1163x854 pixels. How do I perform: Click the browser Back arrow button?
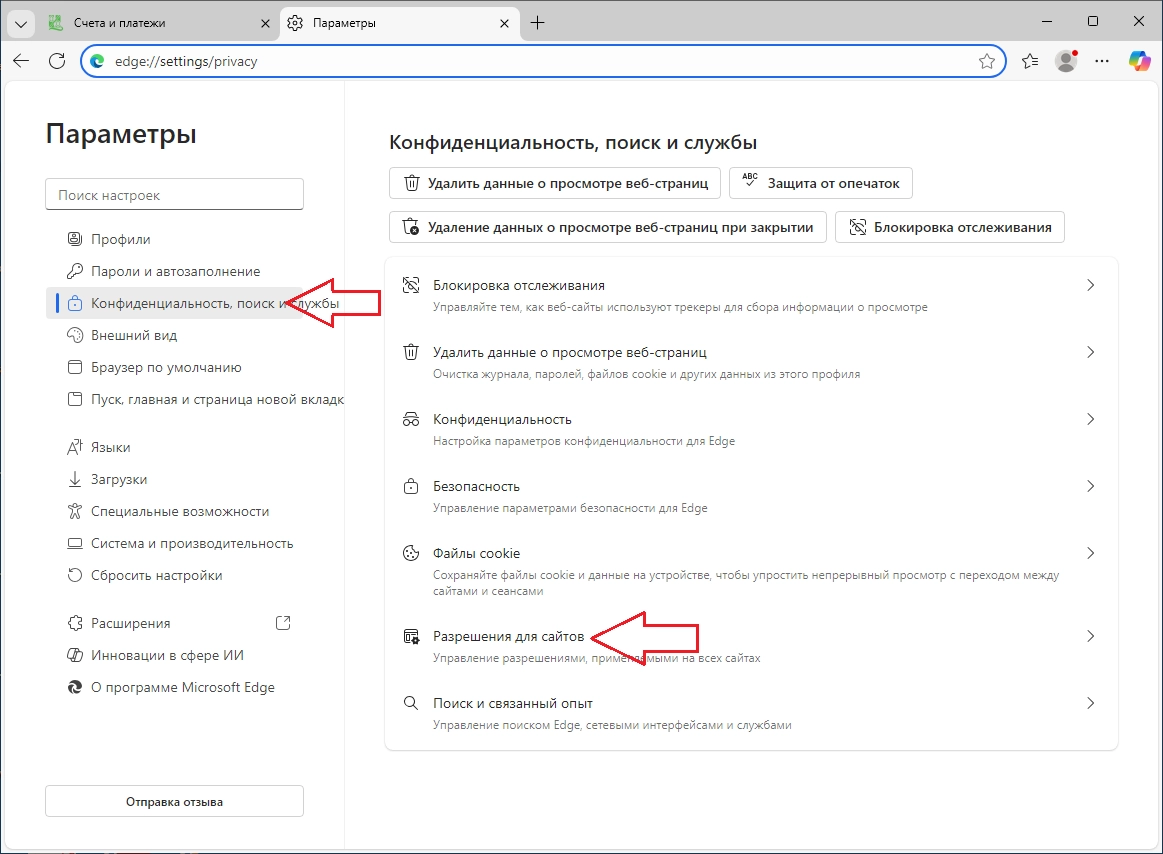pyautogui.click(x=21, y=61)
